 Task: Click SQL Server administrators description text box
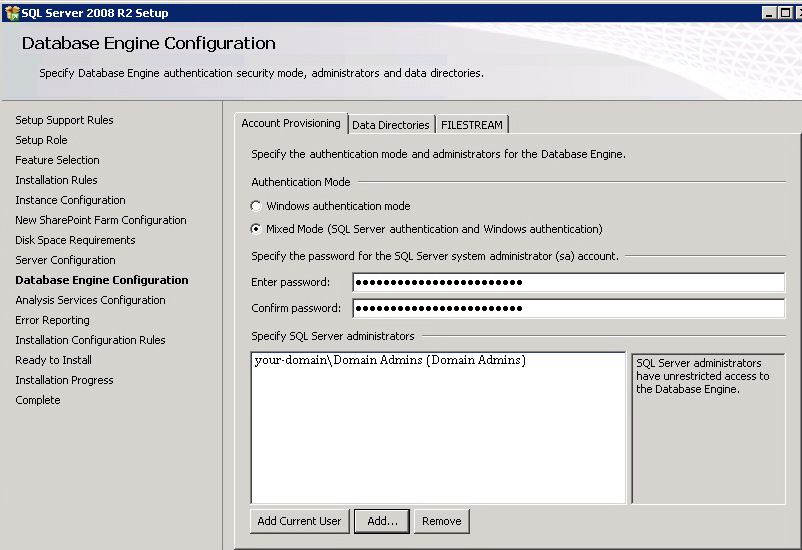(708, 429)
